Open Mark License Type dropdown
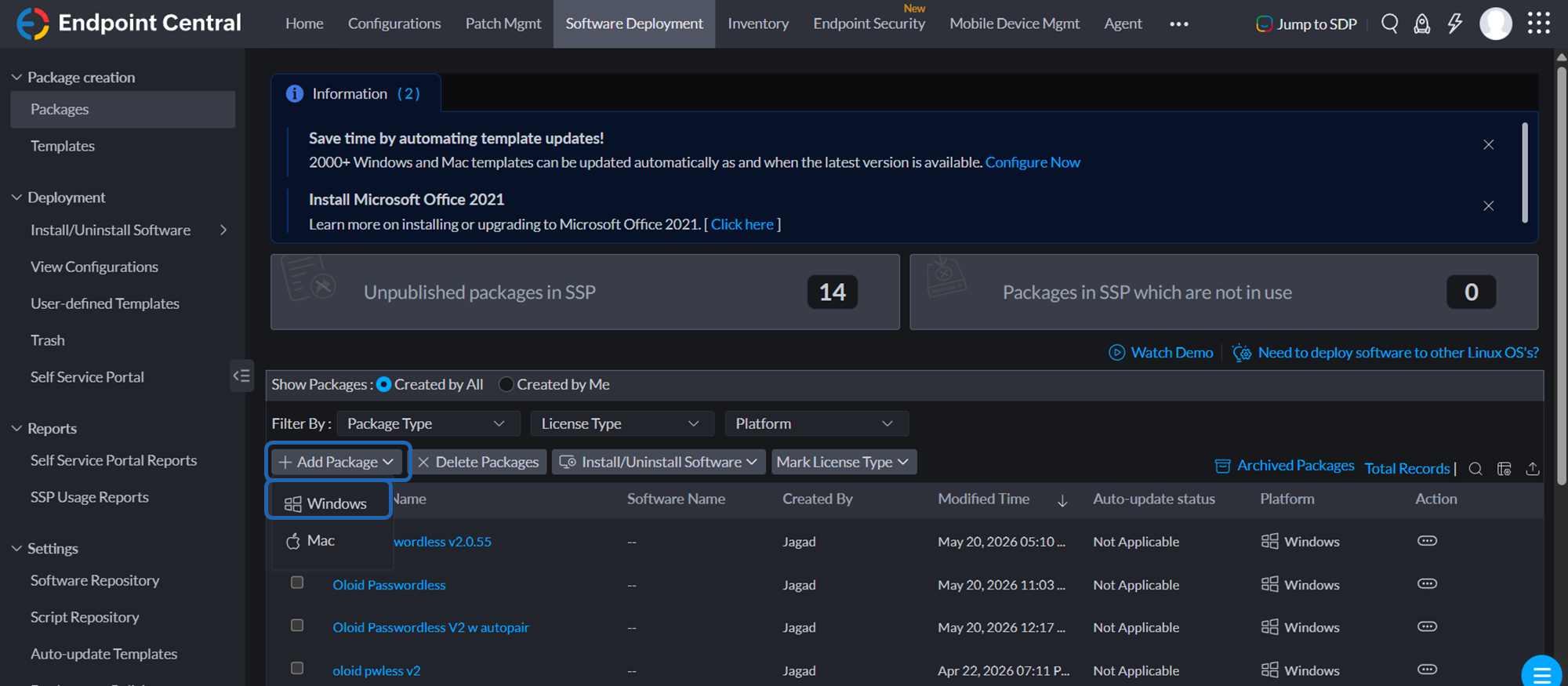The height and width of the screenshot is (686, 1568). (x=844, y=462)
